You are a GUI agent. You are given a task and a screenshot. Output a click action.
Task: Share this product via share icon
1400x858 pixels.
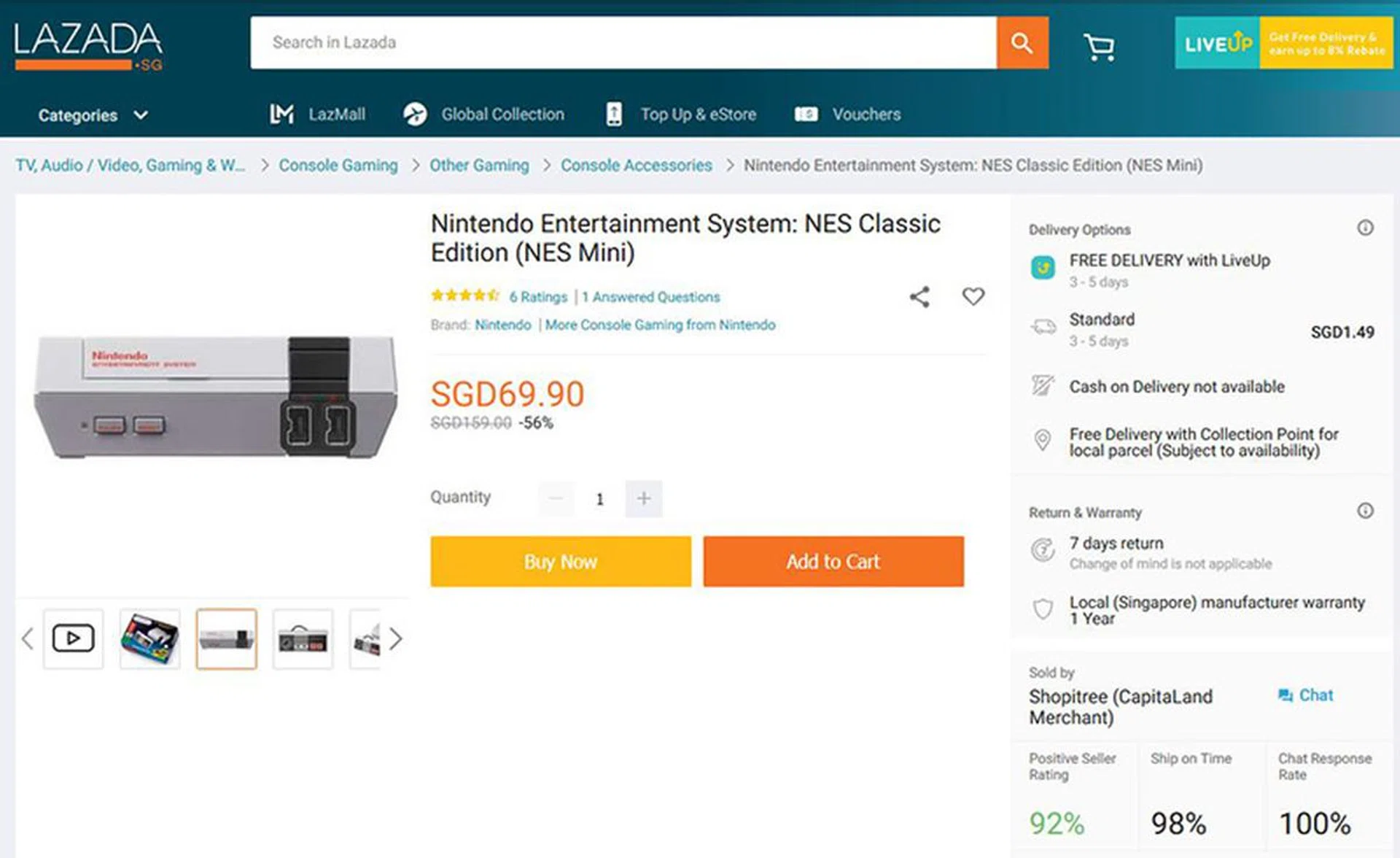(x=919, y=297)
